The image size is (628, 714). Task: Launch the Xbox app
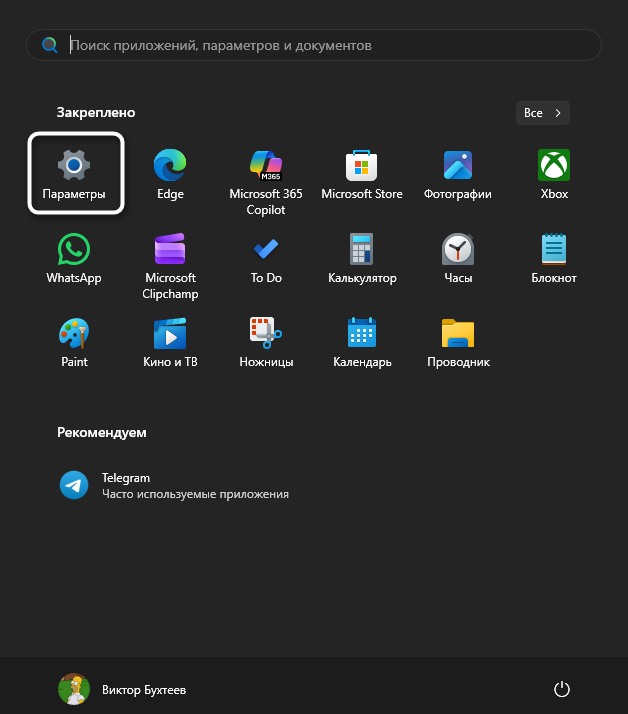554,174
